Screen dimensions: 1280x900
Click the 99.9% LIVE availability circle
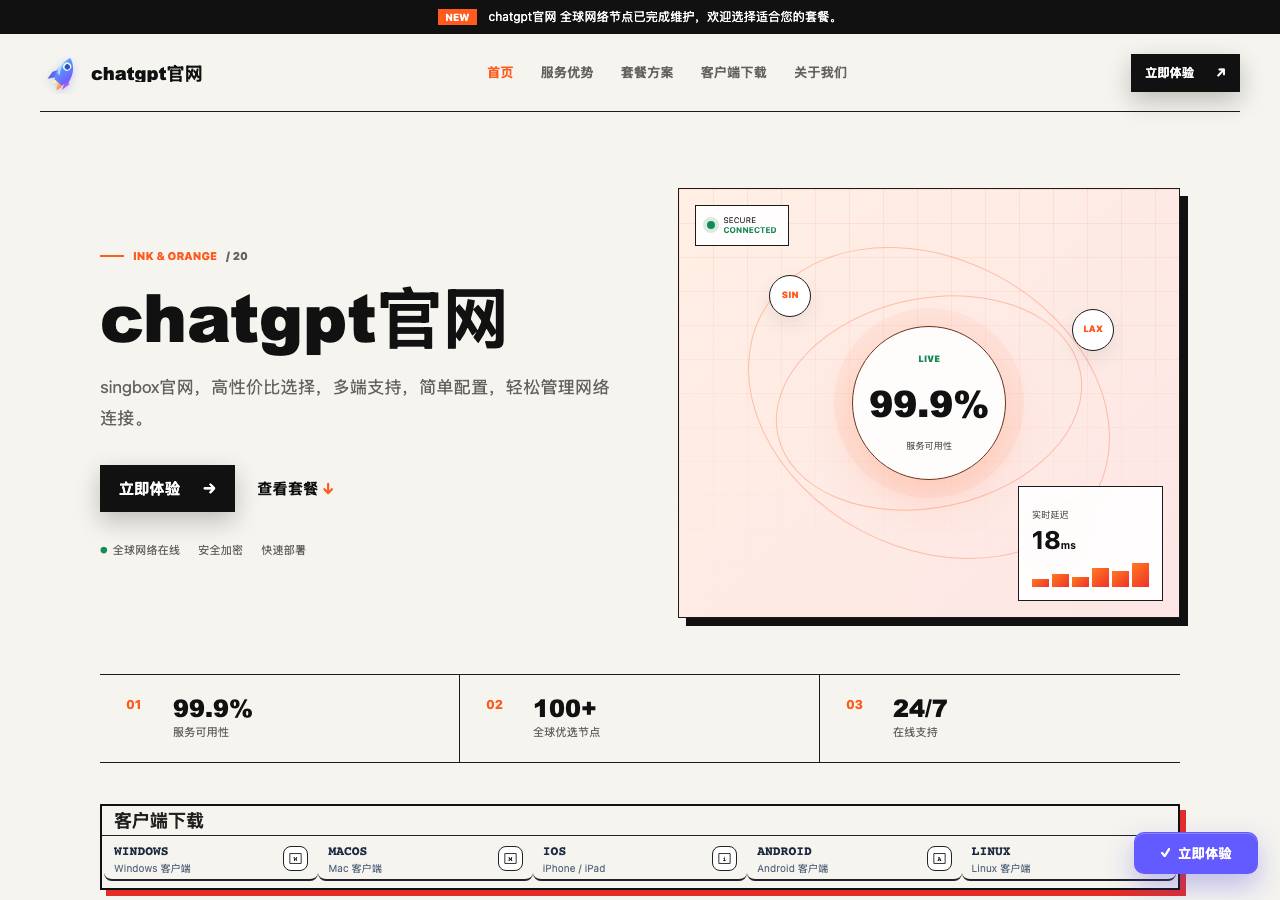[x=929, y=403]
